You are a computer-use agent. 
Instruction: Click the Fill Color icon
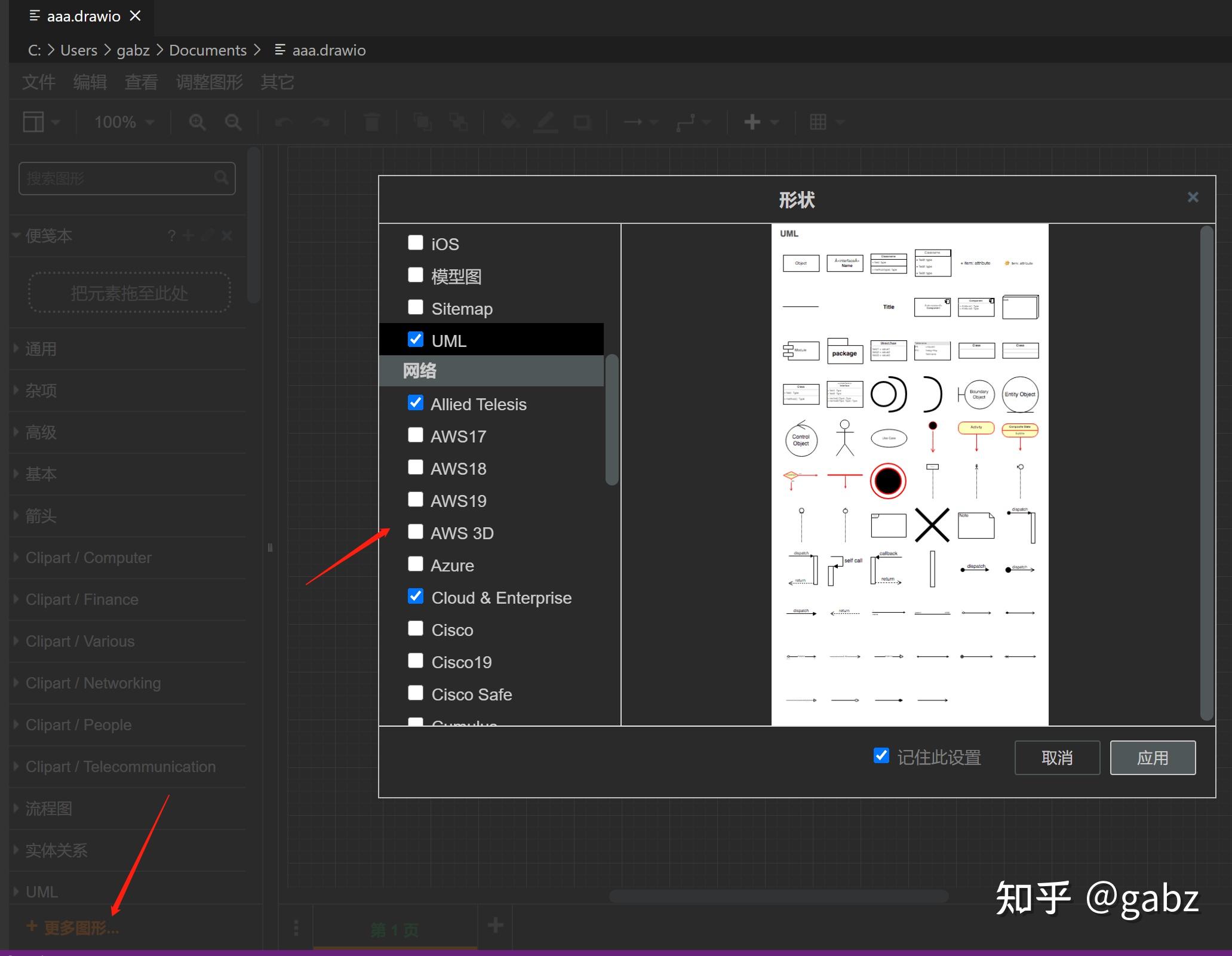tap(509, 122)
